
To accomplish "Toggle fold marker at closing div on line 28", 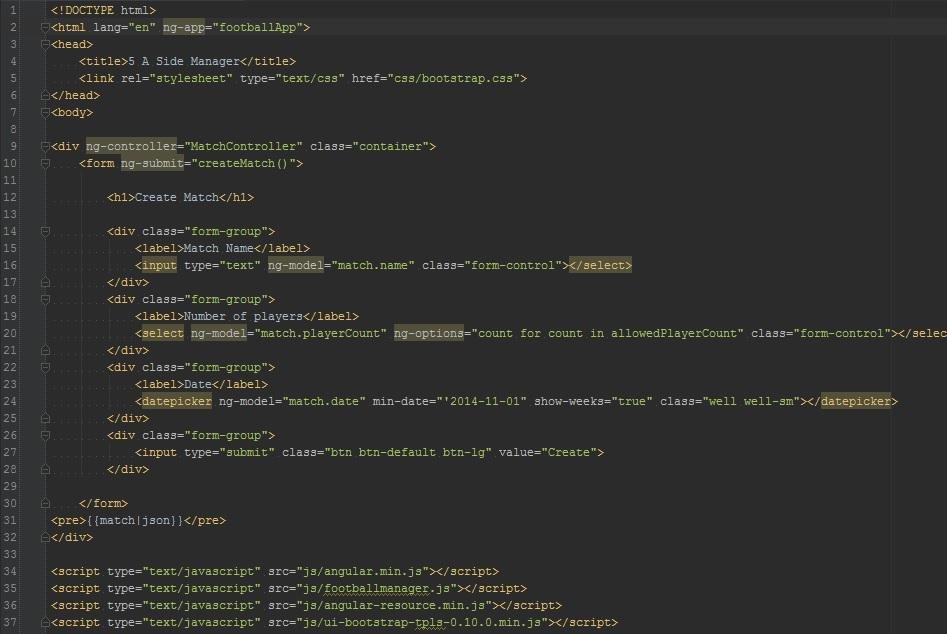I will click(x=45, y=469).
